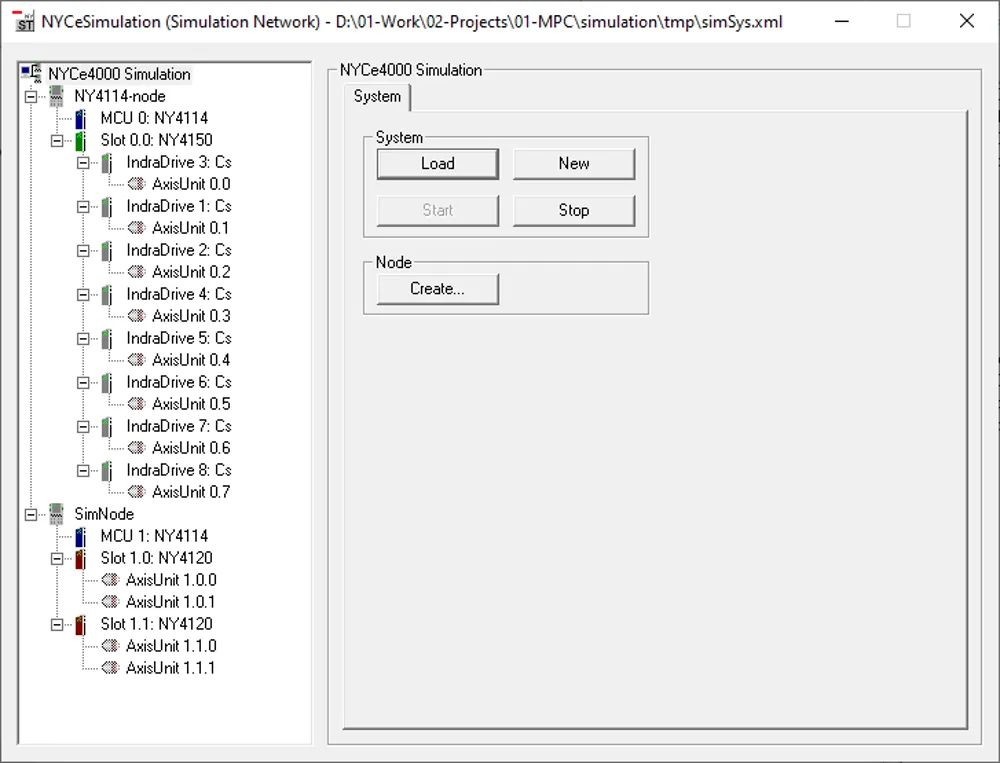Click the SimNode device icon
Viewport: 1000px width, 763px height.
57,514
